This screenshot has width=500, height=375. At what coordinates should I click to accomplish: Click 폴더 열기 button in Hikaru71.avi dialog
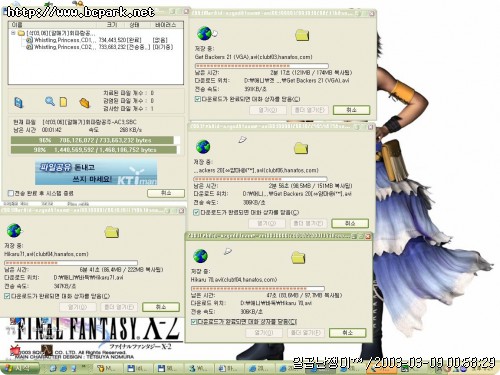pyautogui.click(x=119, y=307)
